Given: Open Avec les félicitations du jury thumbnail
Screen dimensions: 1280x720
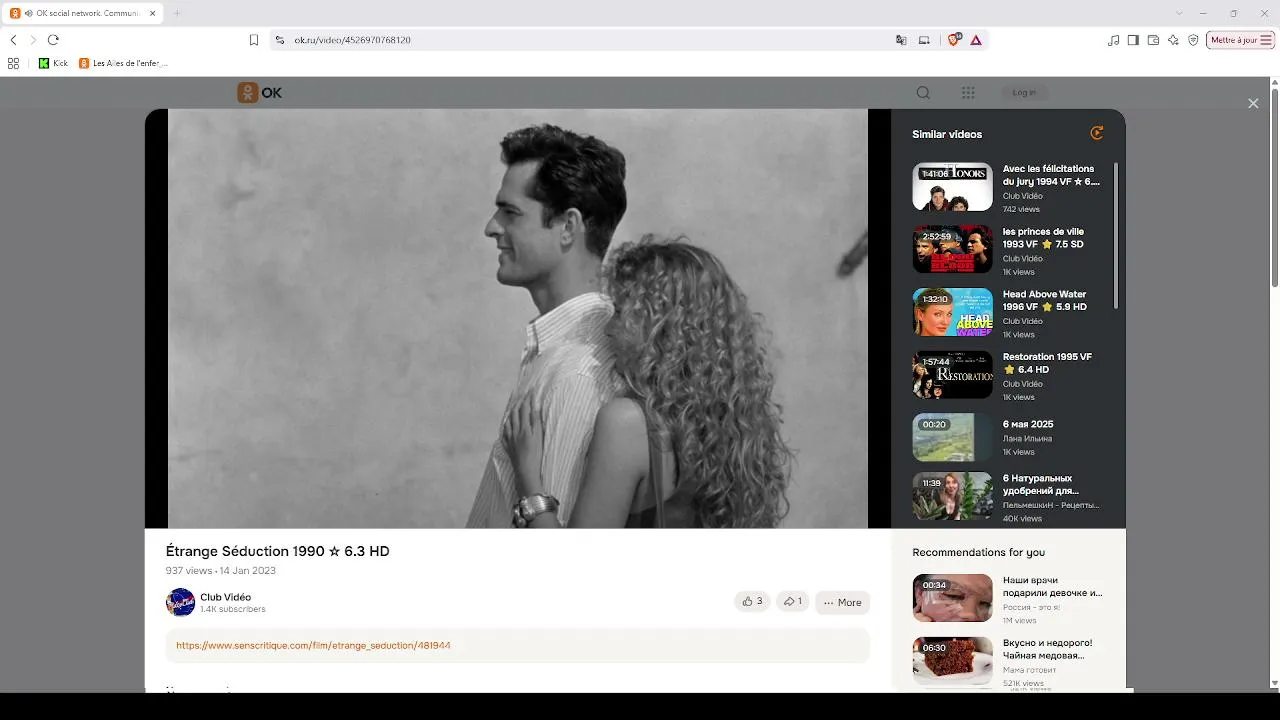Looking at the screenshot, I should click(x=952, y=187).
